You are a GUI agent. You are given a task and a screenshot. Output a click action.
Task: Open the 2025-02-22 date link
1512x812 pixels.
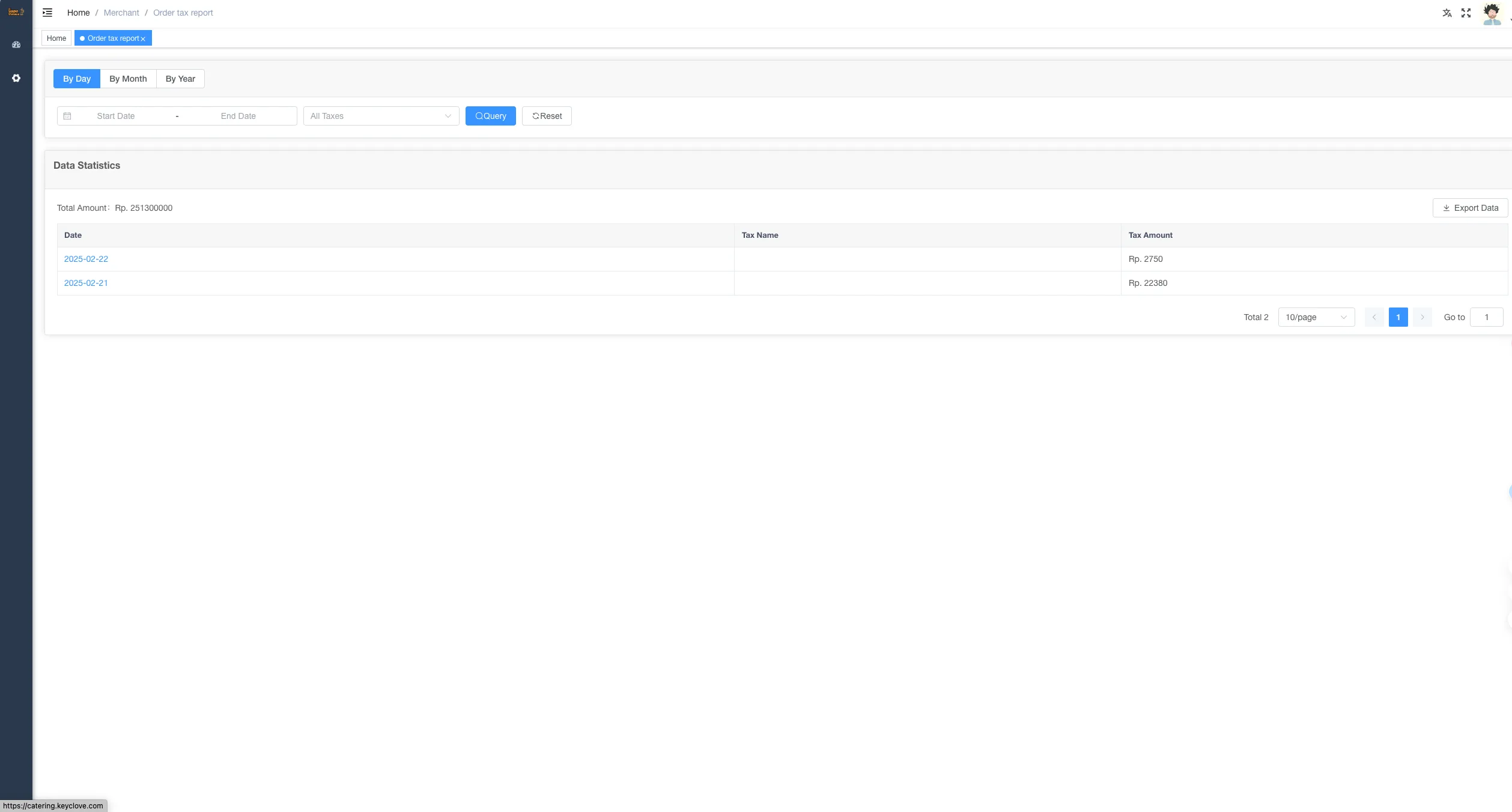pyautogui.click(x=86, y=259)
